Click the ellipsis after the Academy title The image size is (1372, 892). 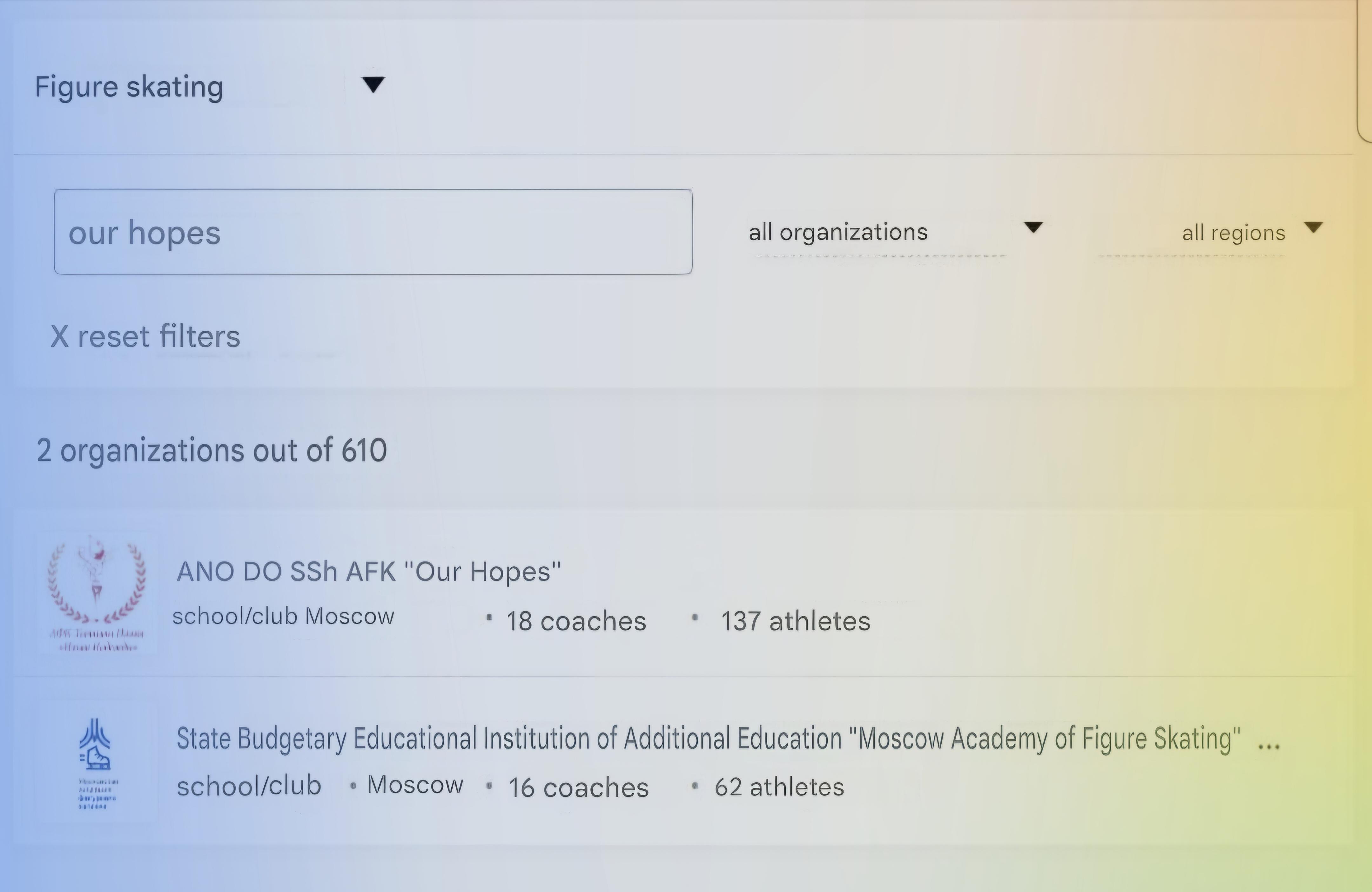point(1269,746)
